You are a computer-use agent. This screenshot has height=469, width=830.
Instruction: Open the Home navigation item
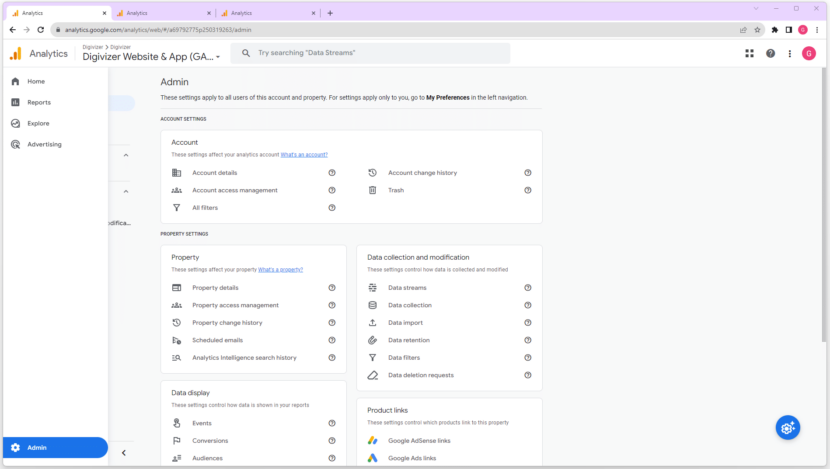click(x=36, y=82)
